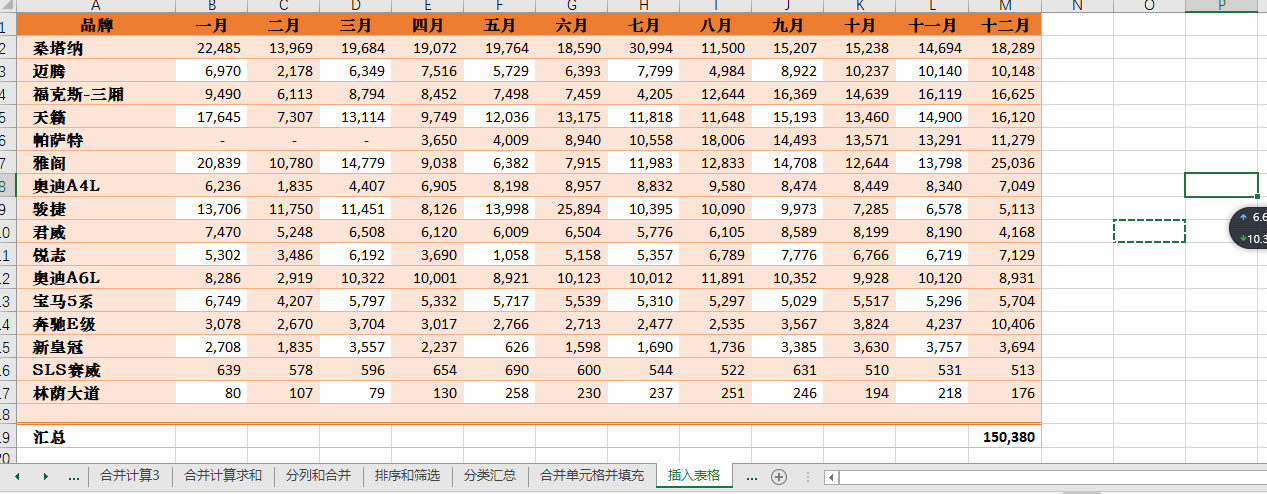This screenshot has height=494, width=1267.
Task: Select the 锐志 brand cell
Action: (x=96, y=255)
